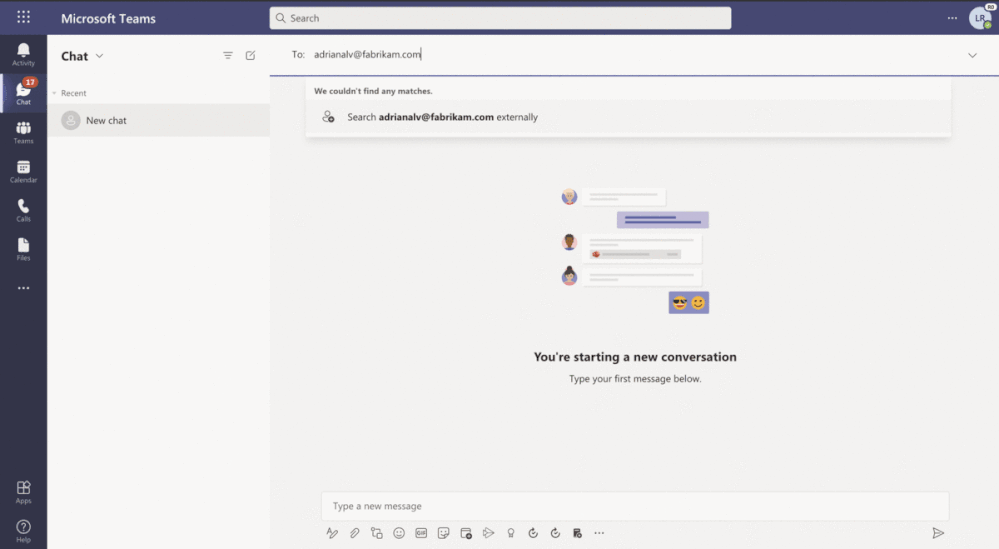
Task: Open Files in the left rail
Action: tap(23, 249)
